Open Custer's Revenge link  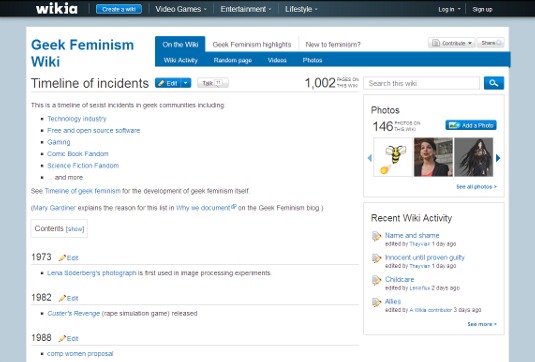click(x=74, y=313)
